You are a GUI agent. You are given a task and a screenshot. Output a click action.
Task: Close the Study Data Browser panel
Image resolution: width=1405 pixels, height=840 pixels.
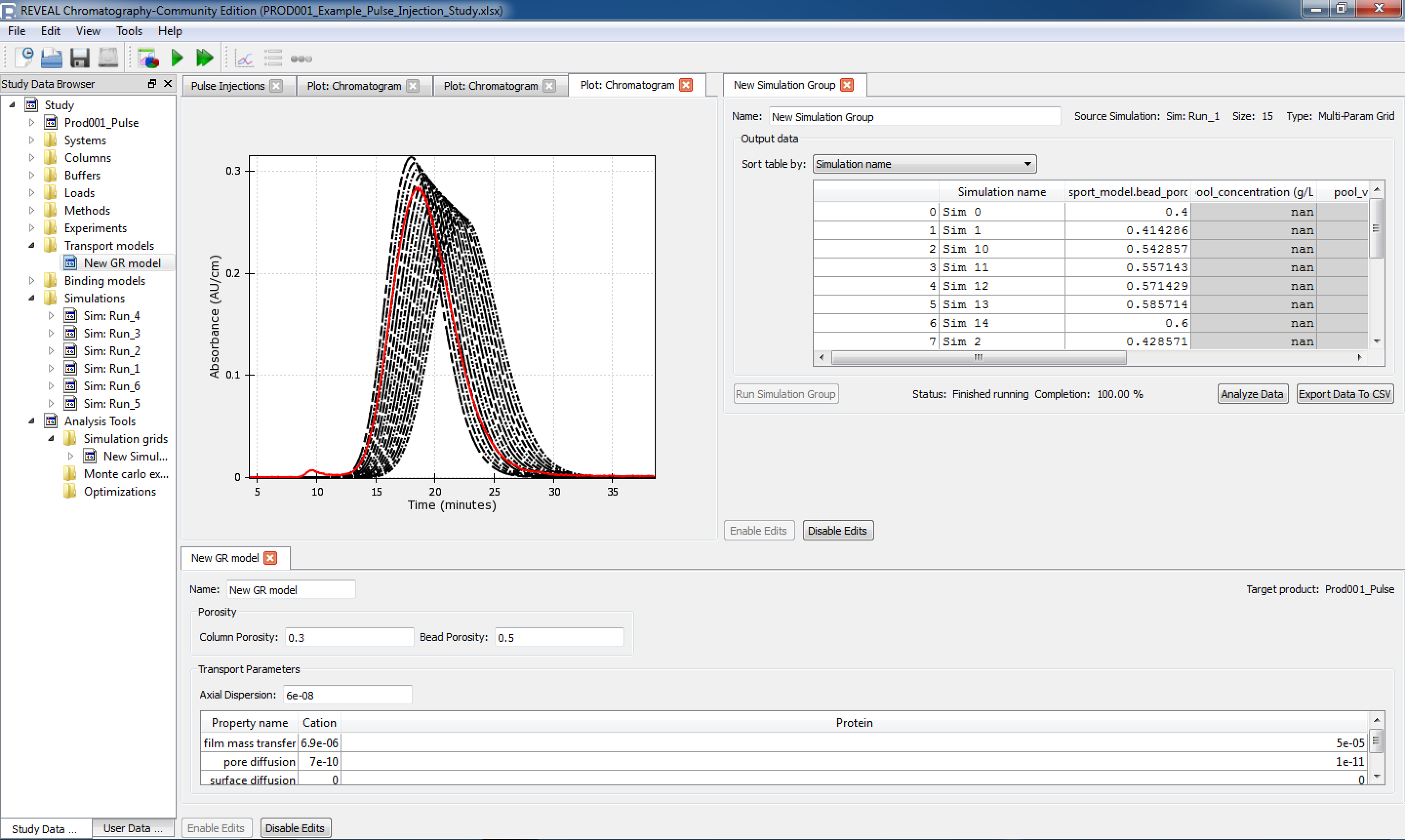167,83
